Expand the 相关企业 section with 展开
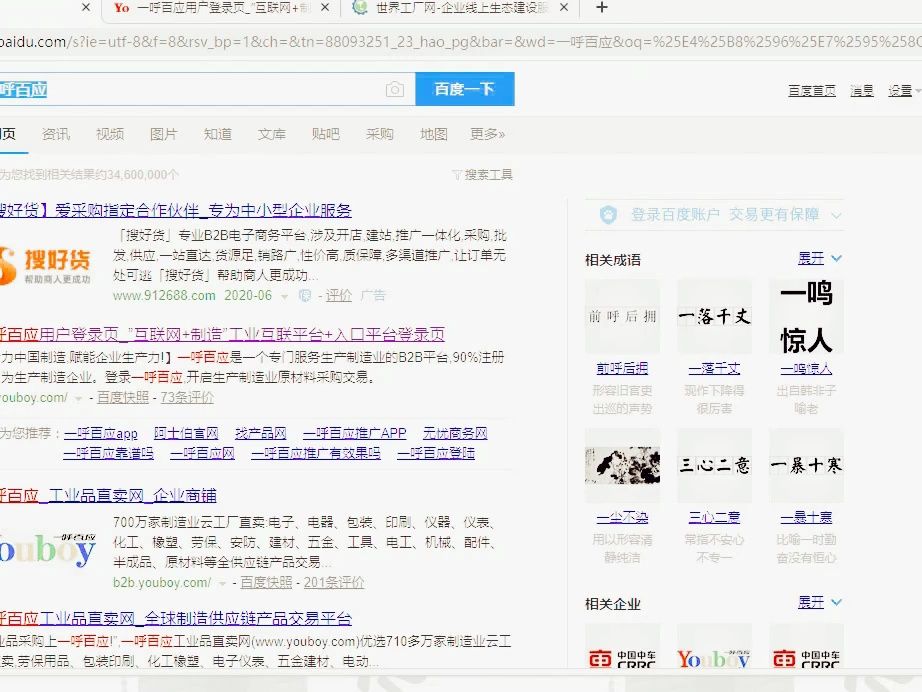 [x=813, y=602]
